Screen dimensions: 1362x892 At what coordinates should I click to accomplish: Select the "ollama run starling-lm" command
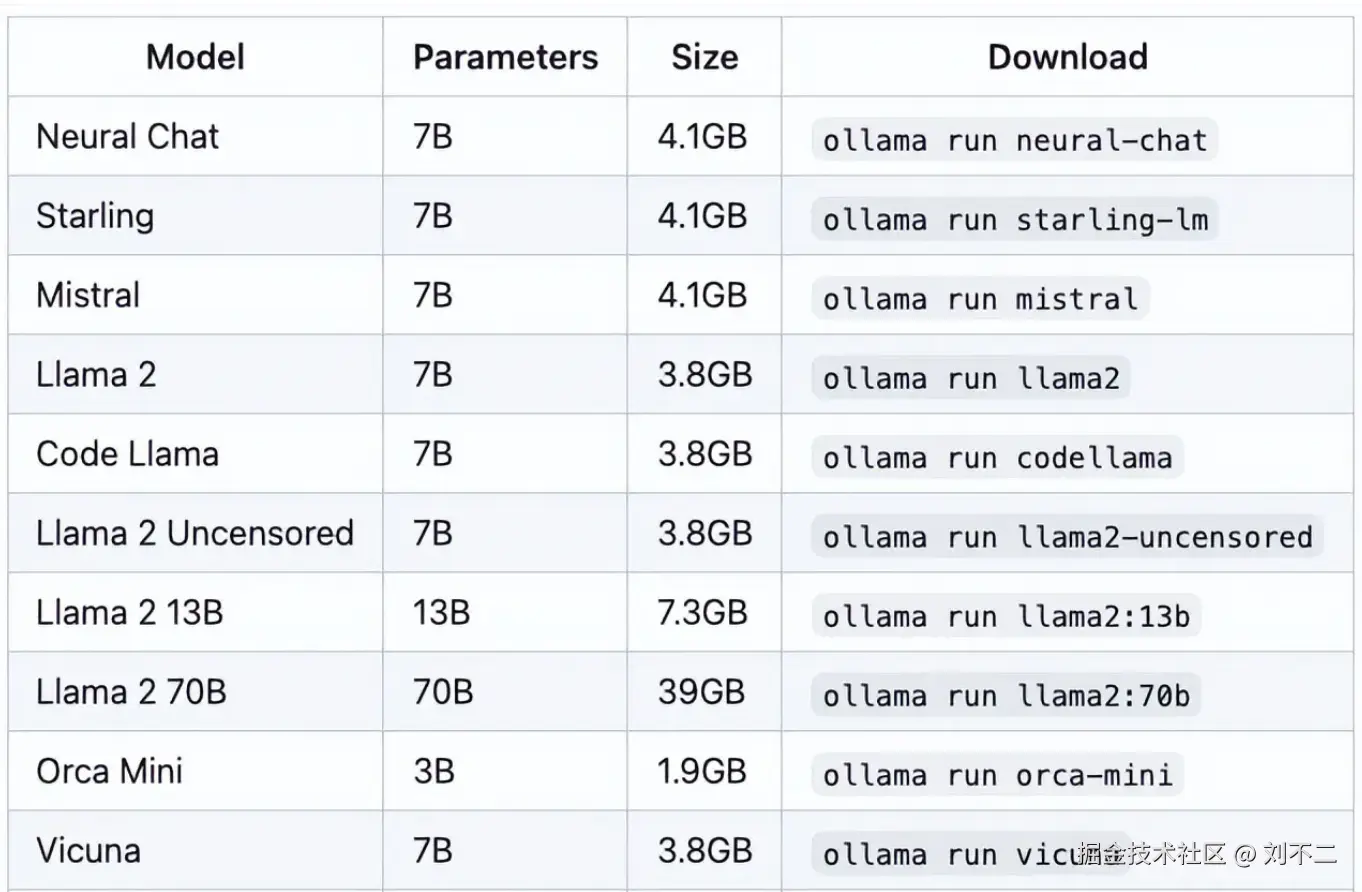(1014, 219)
